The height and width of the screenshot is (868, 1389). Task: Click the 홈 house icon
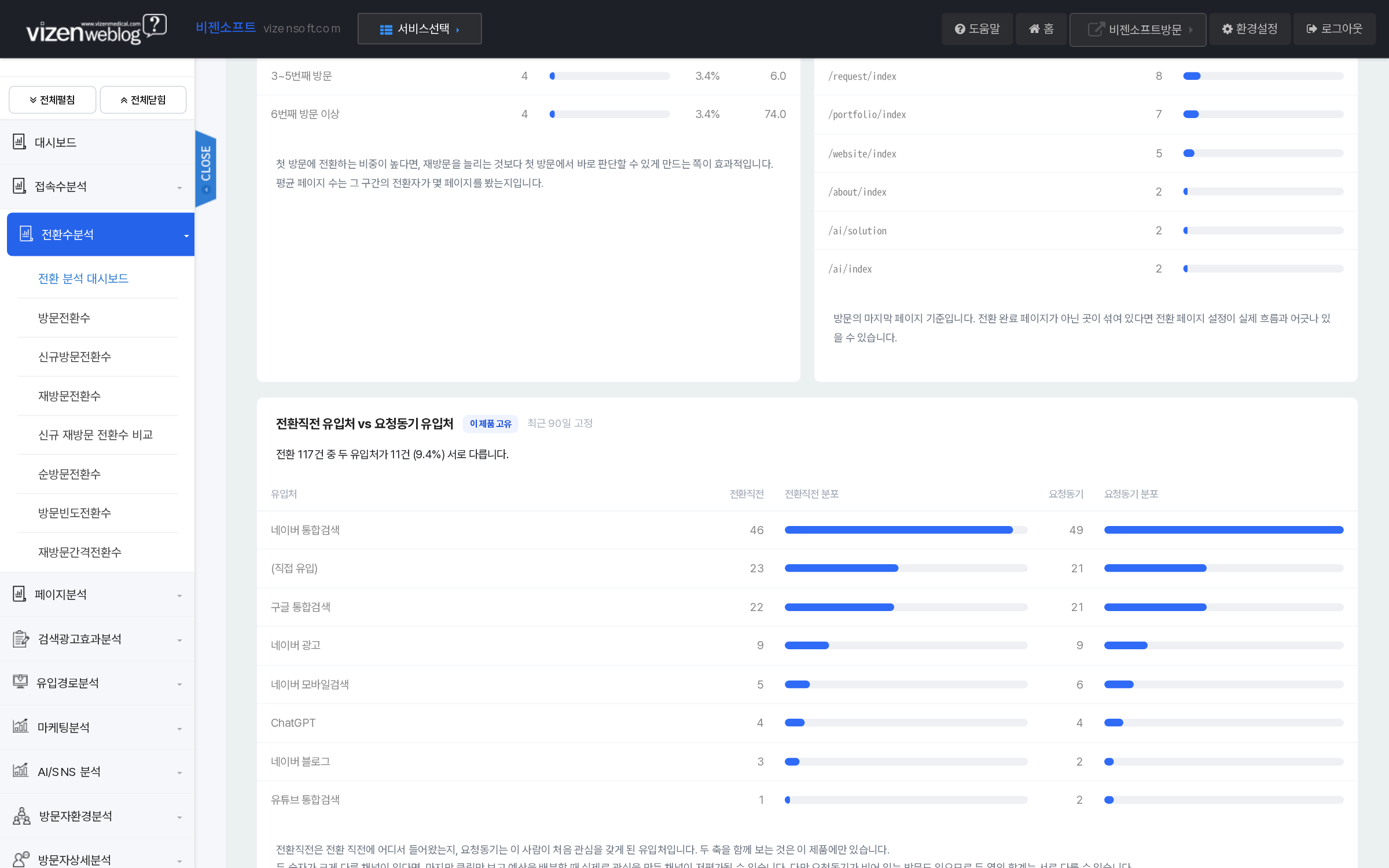coord(1034,29)
